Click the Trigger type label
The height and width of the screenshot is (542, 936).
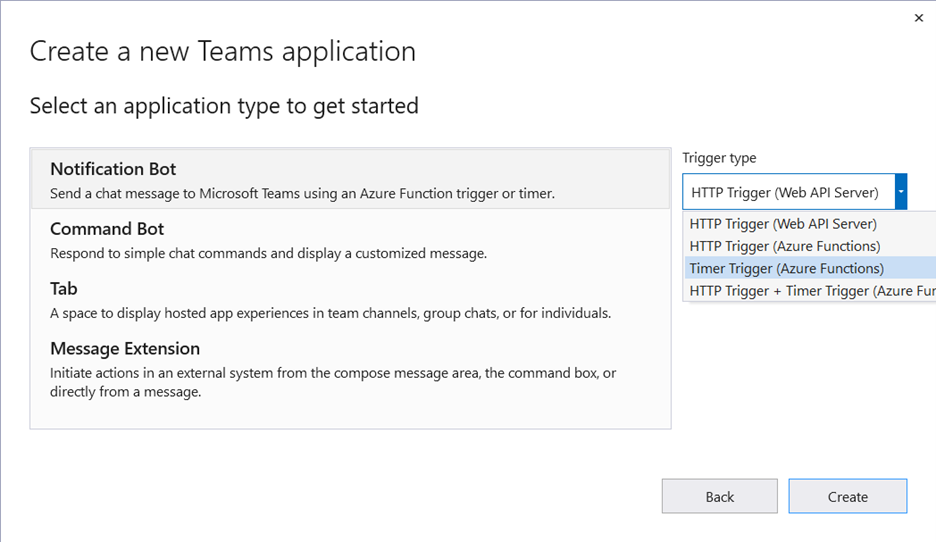click(x=719, y=158)
